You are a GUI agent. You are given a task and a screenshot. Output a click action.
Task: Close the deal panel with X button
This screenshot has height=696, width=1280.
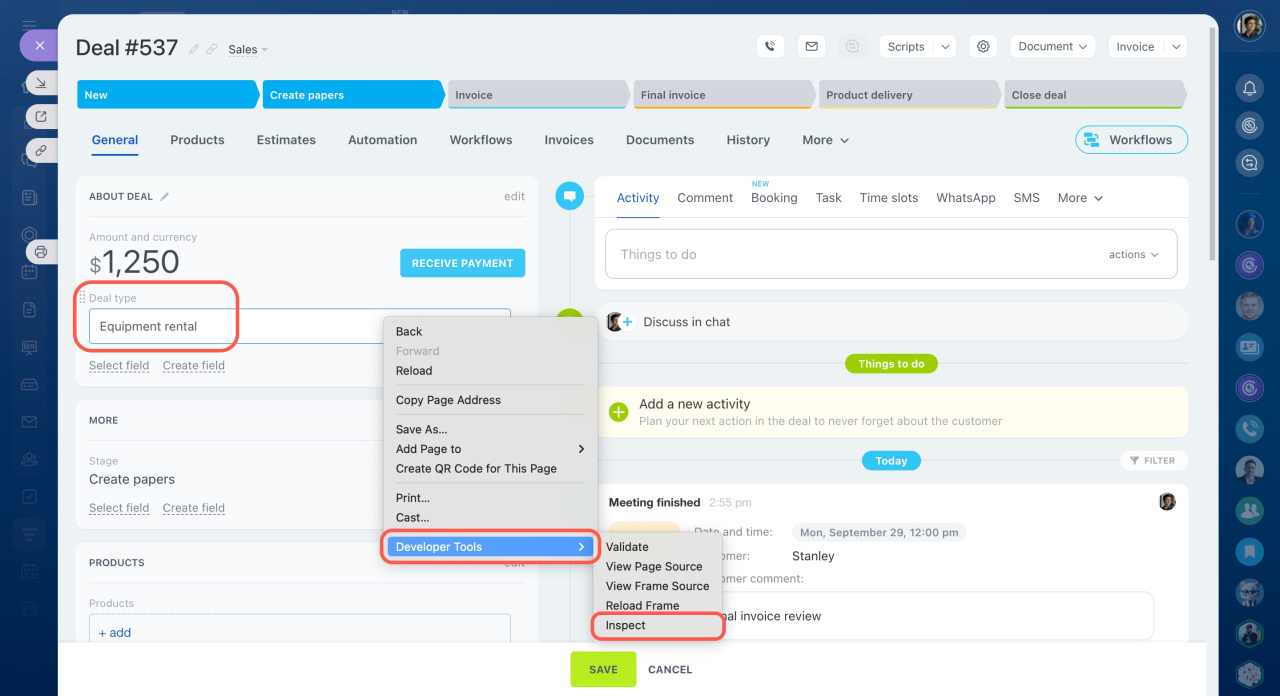(x=40, y=45)
